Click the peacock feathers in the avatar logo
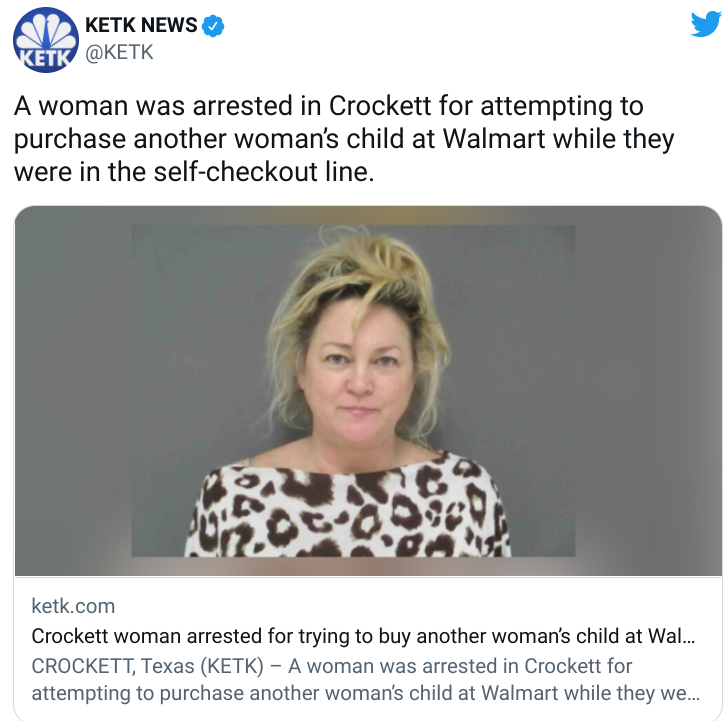This screenshot has height=721, width=727. click(45, 31)
